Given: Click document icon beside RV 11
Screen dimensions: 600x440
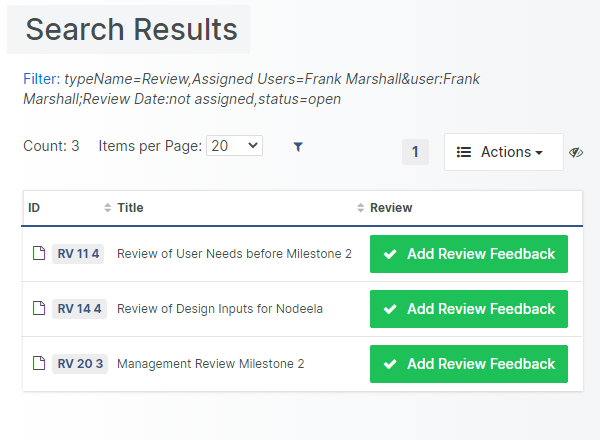Looking at the screenshot, I should (x=38, y=254).
